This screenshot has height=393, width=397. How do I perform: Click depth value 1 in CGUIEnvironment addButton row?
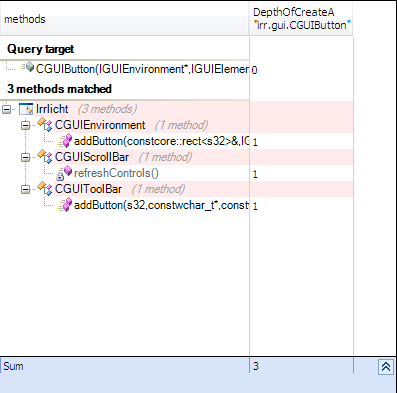click(x=255, y=142)
